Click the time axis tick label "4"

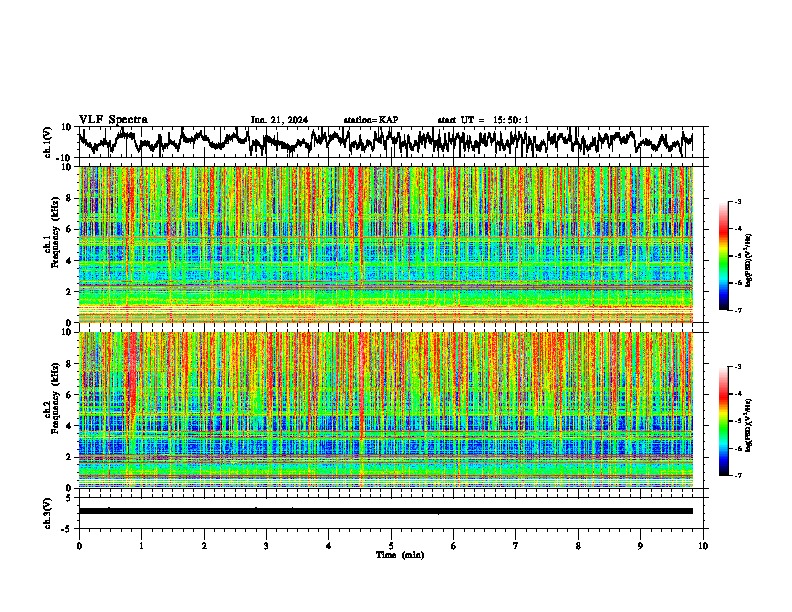pyautogui.click(x=329, y=546)
